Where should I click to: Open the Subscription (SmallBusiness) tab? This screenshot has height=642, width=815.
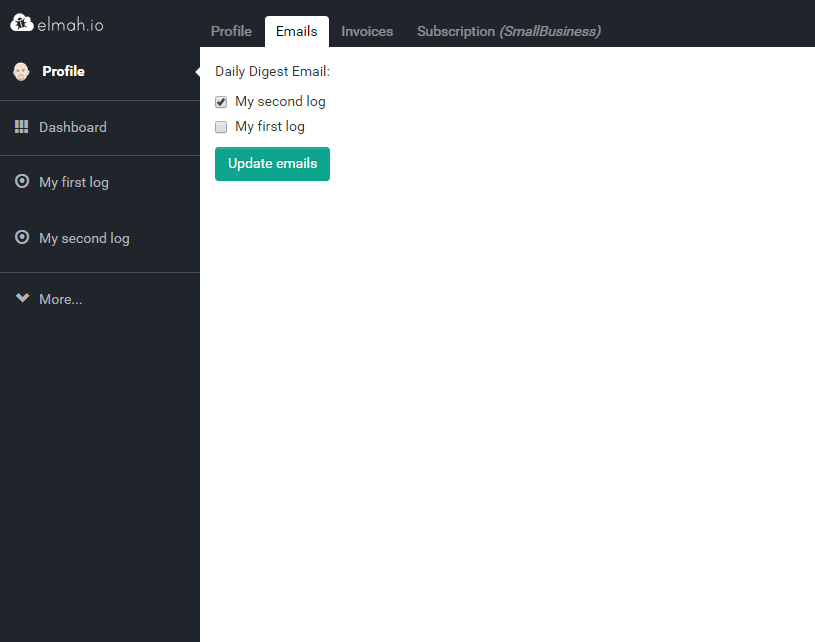509,31
